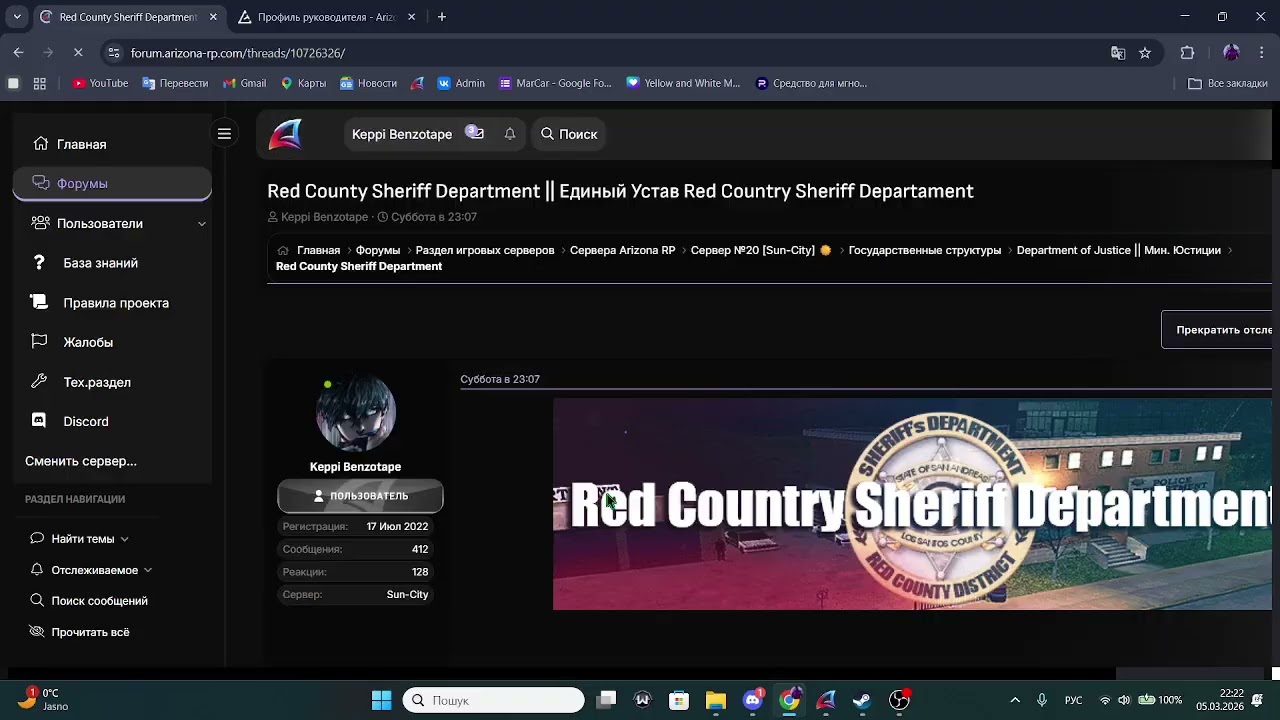Open the browser extensions puzzle icon
This screenshot has height=720, width=1280.
point(1188,53)
